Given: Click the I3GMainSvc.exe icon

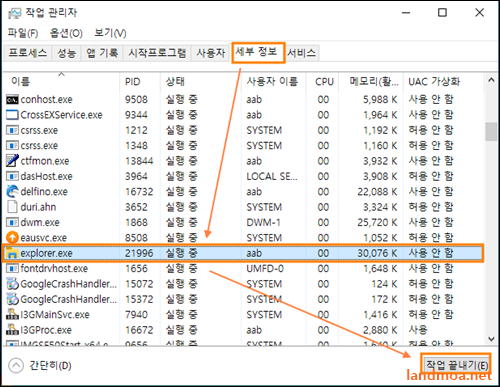Looking at the screenshot, I should [12, 314].
